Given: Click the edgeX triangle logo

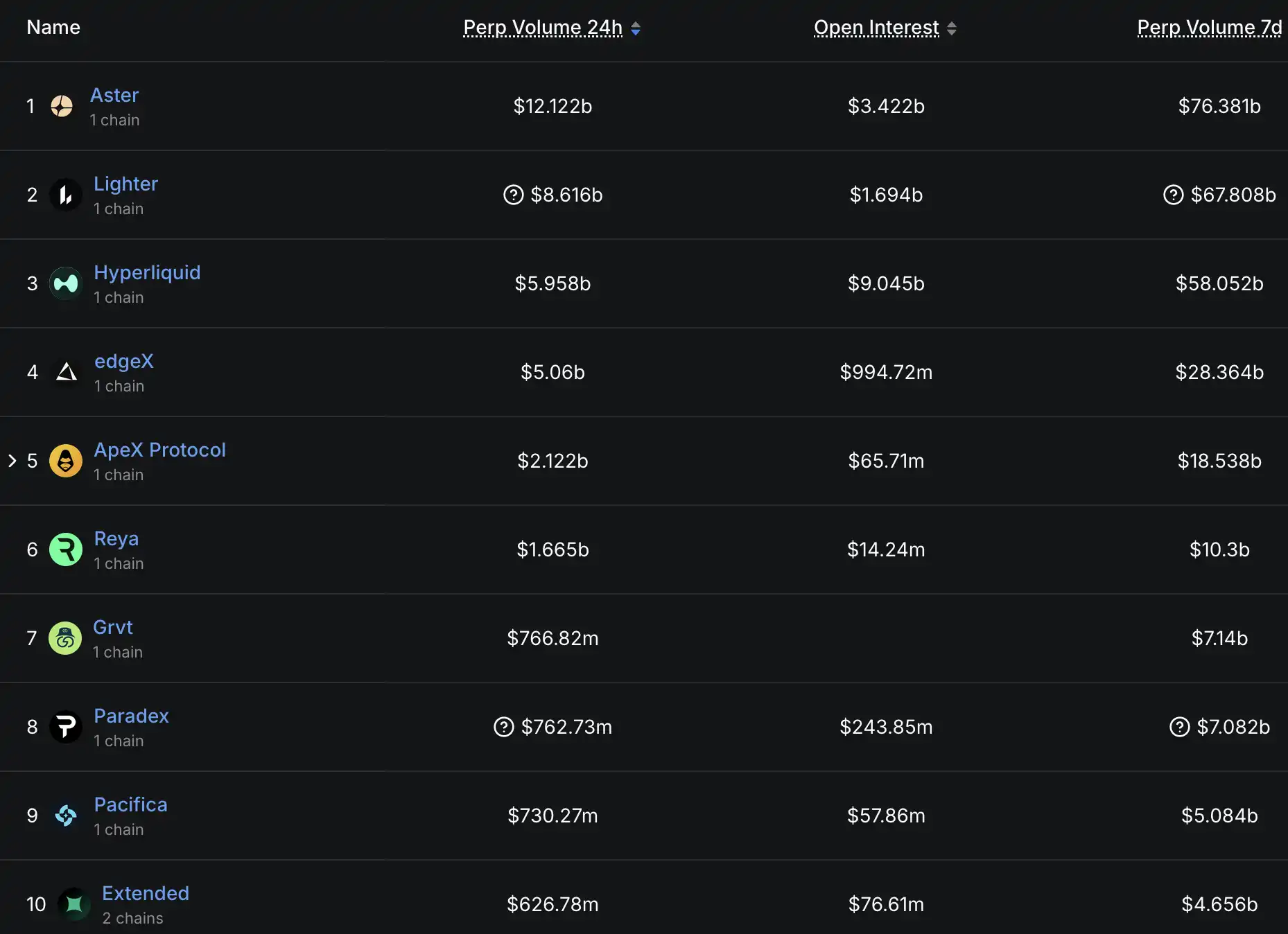Looking at the screenshot, I should pos(66,372).
